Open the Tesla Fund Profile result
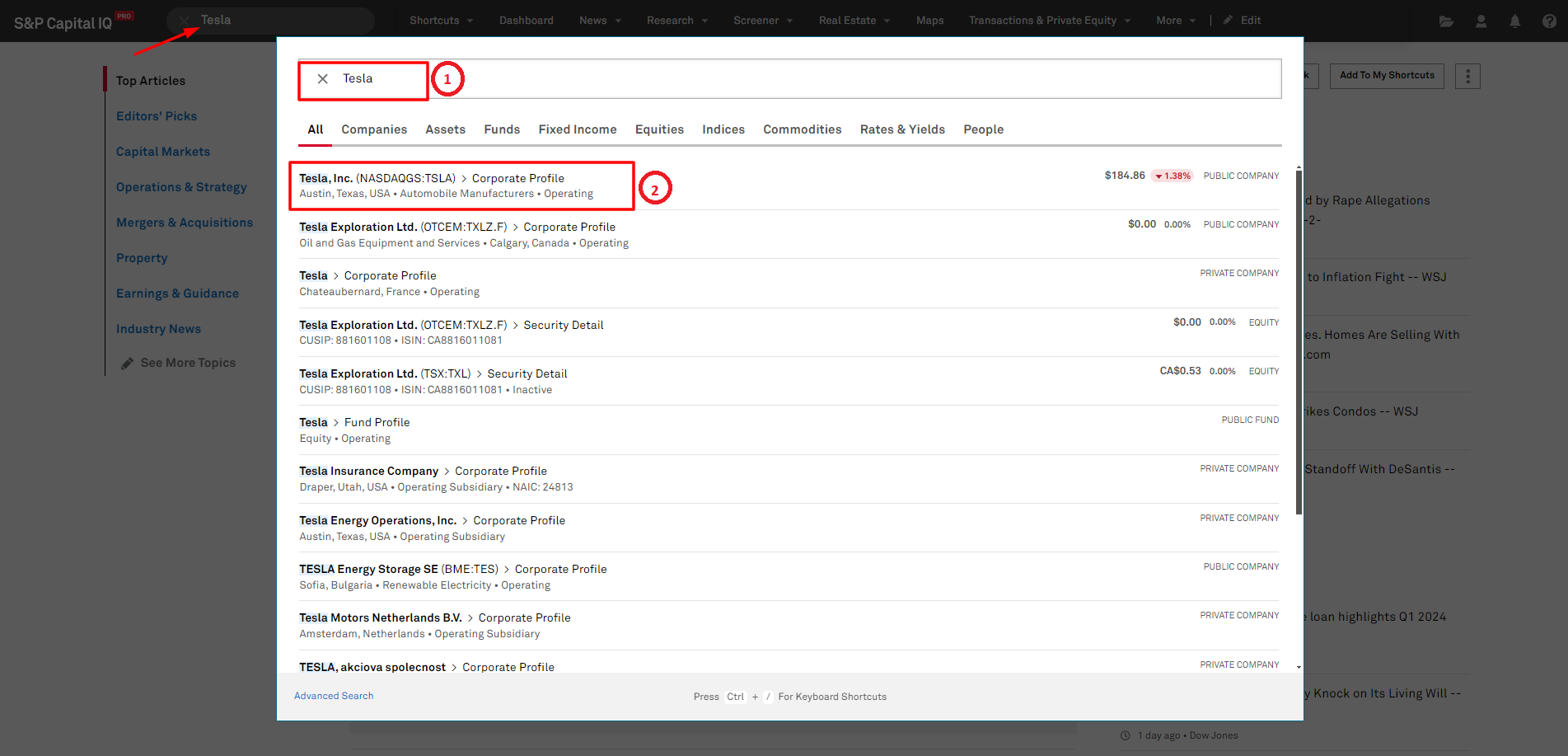Screen dimensions: 1568x756 (x=787, y=430)
